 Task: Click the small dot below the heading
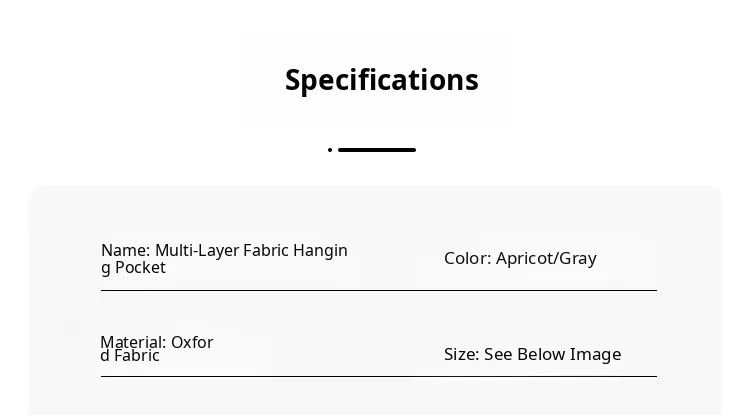click(x=330, y=150)
